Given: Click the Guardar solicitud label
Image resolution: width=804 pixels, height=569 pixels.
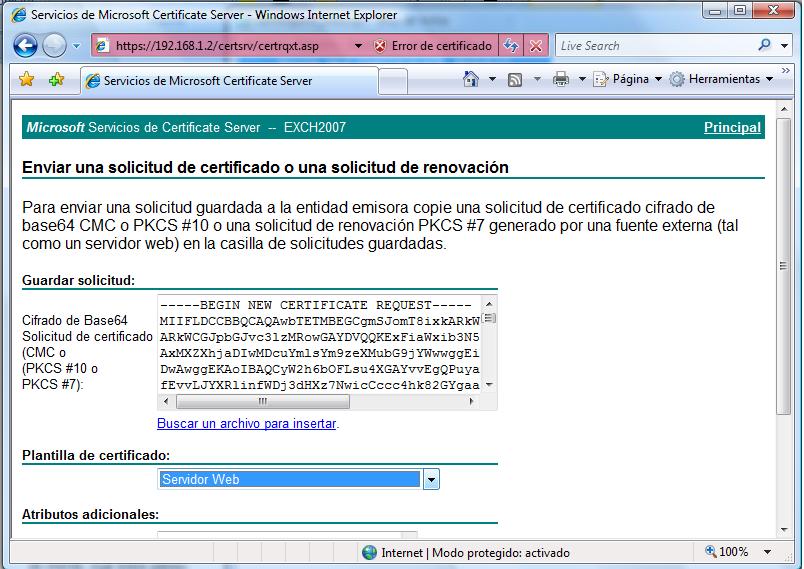Looking at the screenshot, I should [x=78, y=280].
